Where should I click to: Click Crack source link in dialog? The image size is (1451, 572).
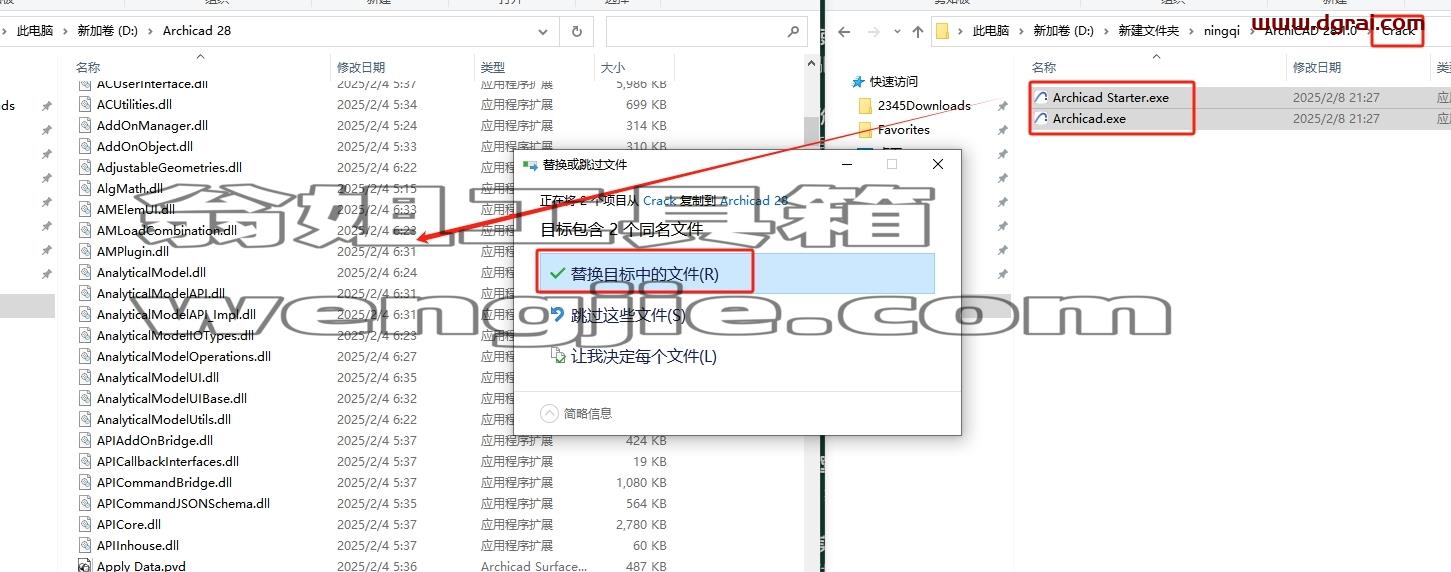(659, 200)
